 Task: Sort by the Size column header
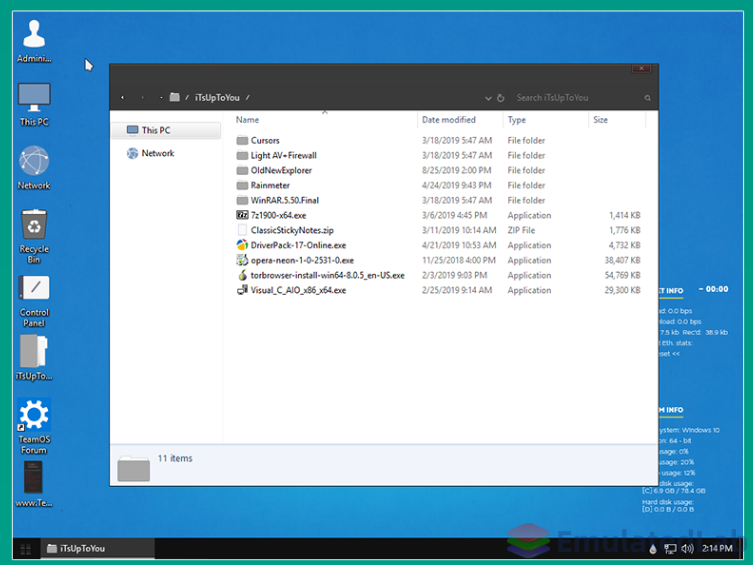600,120
